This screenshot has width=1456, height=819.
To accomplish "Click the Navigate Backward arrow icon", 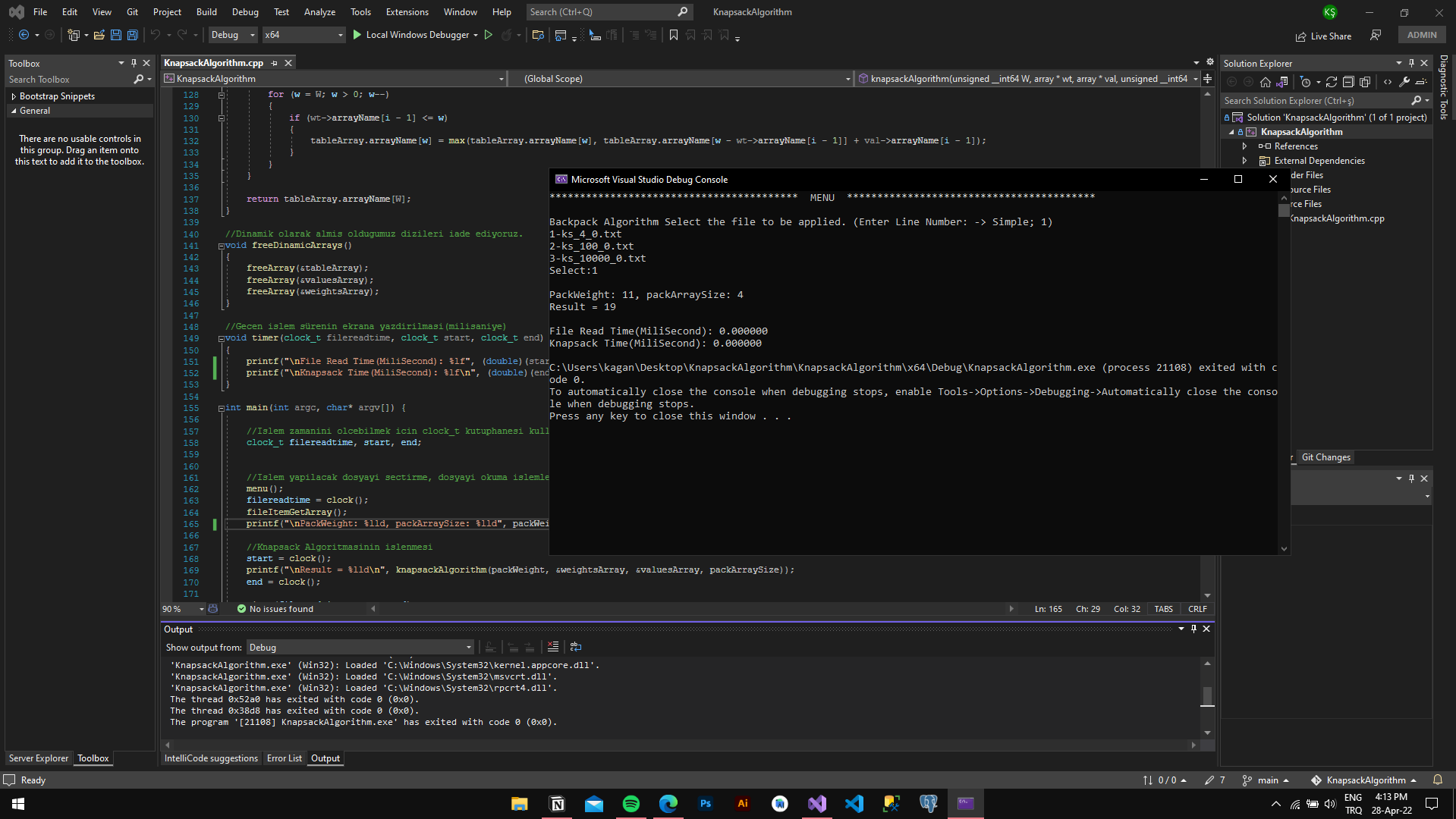I will coord(24,35).
